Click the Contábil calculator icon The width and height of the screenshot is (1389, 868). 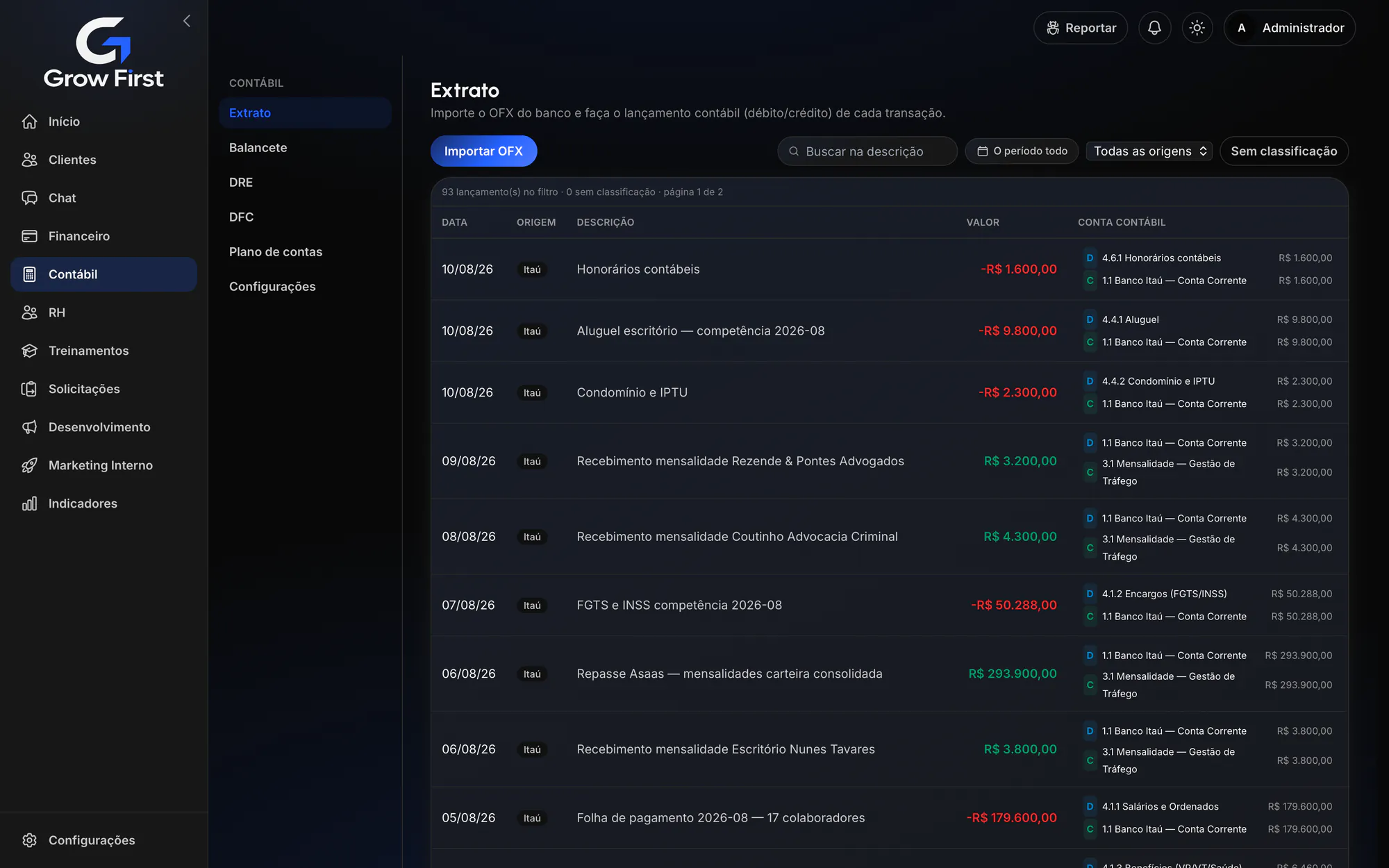pos(29,274)
